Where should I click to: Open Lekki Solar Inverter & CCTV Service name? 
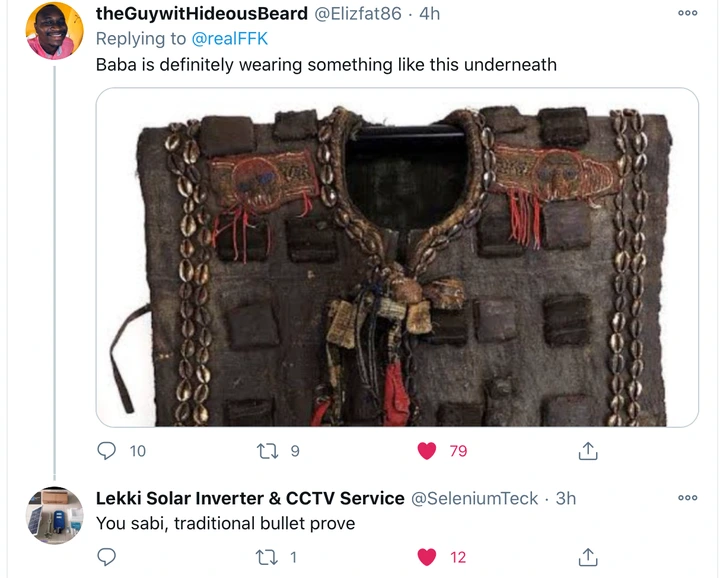pos(250,498)
